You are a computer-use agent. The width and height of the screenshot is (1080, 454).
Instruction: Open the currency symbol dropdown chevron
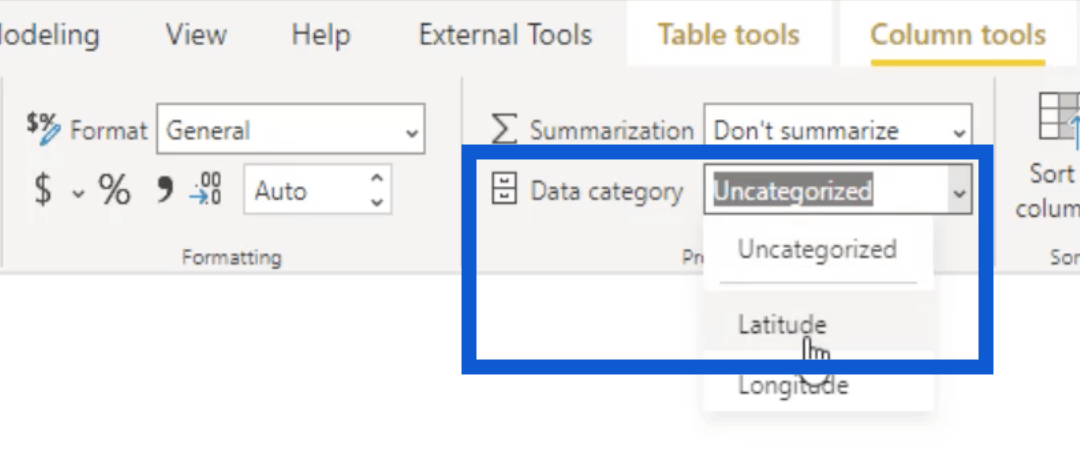(x=79, y=194)
